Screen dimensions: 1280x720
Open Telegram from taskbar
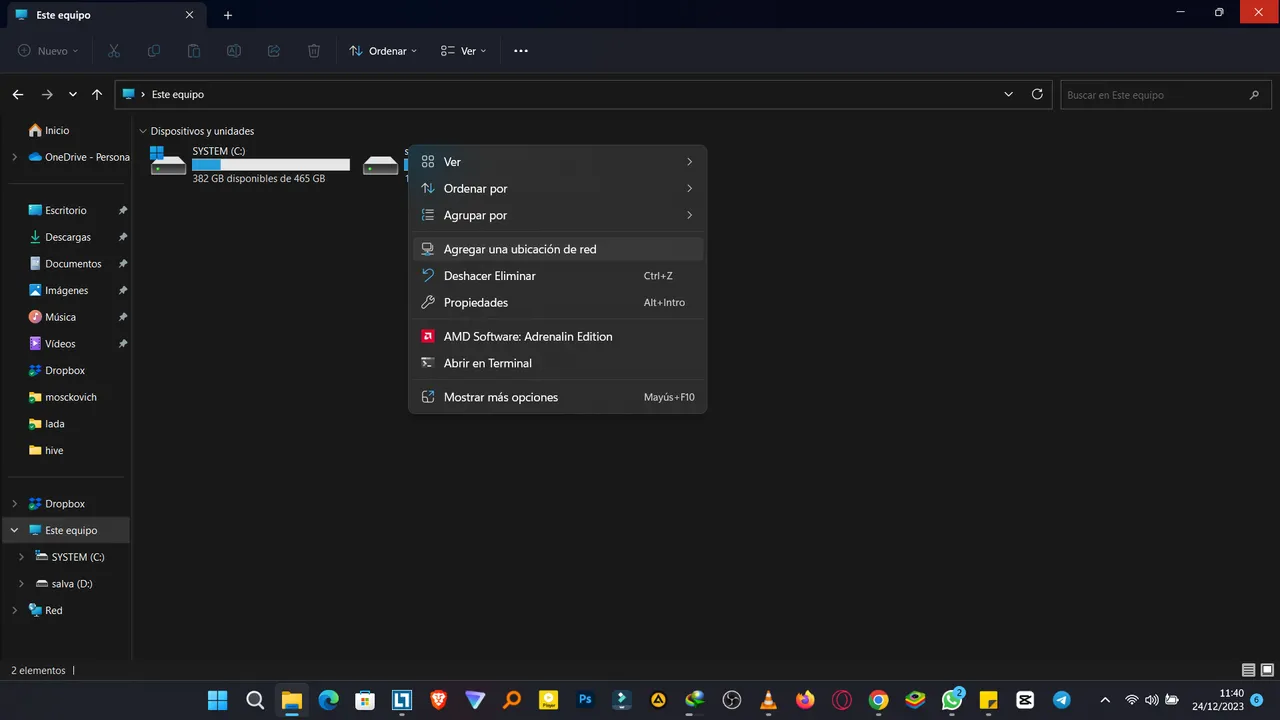pos(1062,700)
